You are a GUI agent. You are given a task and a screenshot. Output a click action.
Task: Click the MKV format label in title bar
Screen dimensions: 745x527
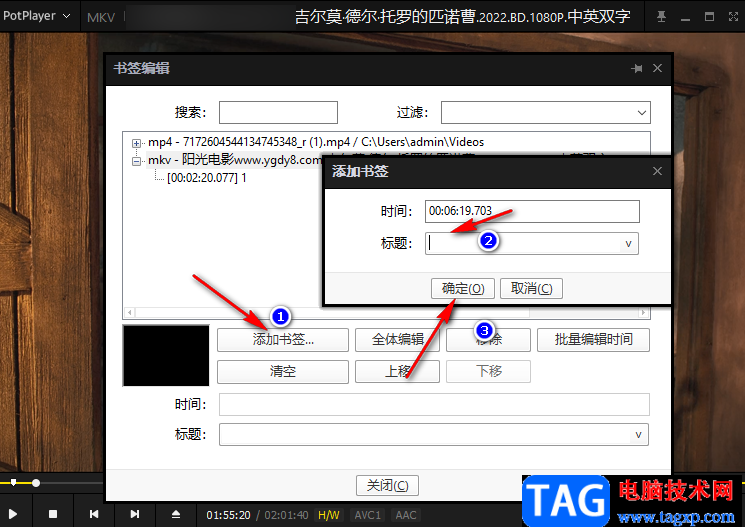pyautogui.click(x=101, y=18)
